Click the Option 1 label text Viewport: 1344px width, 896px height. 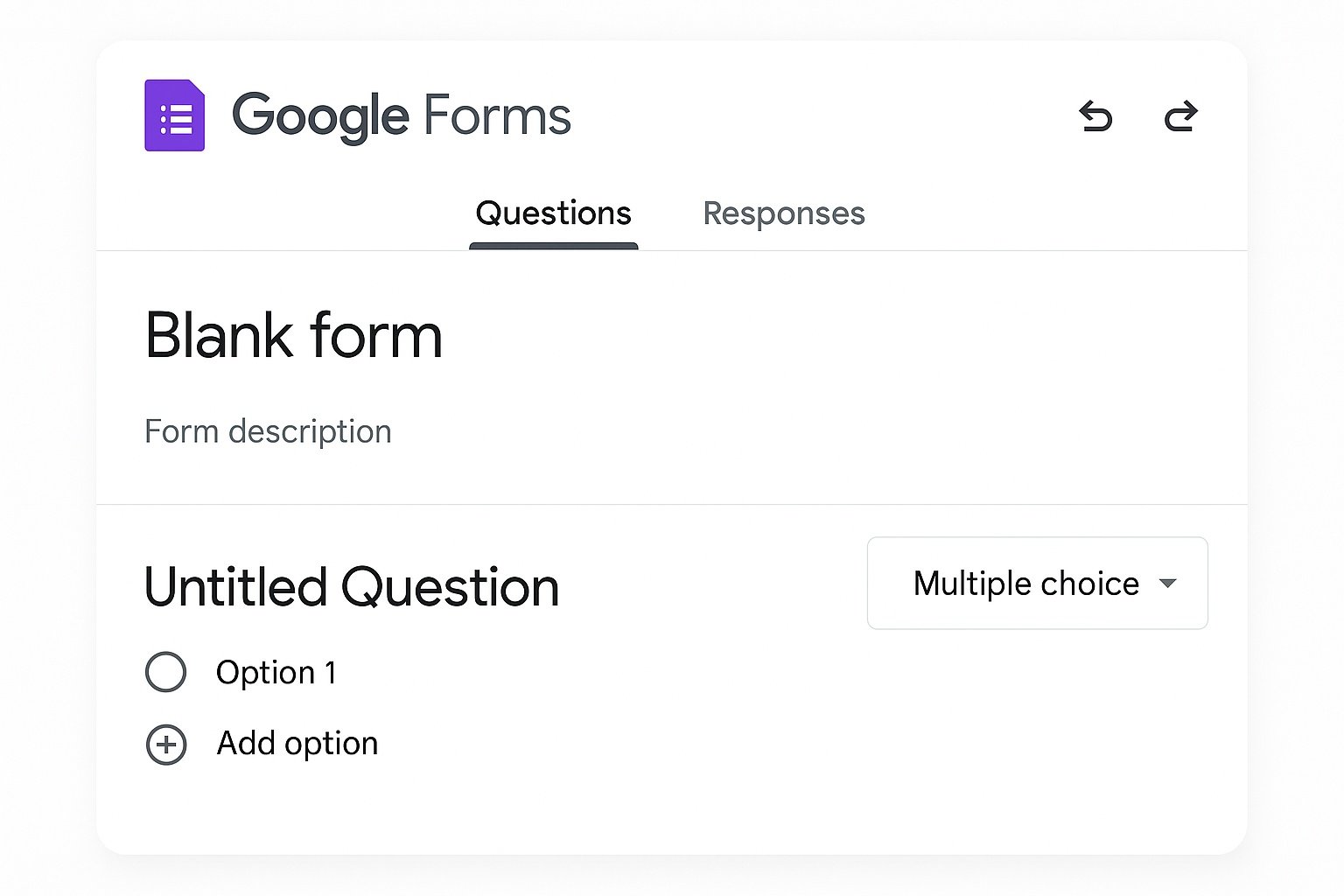pos(276,673)
